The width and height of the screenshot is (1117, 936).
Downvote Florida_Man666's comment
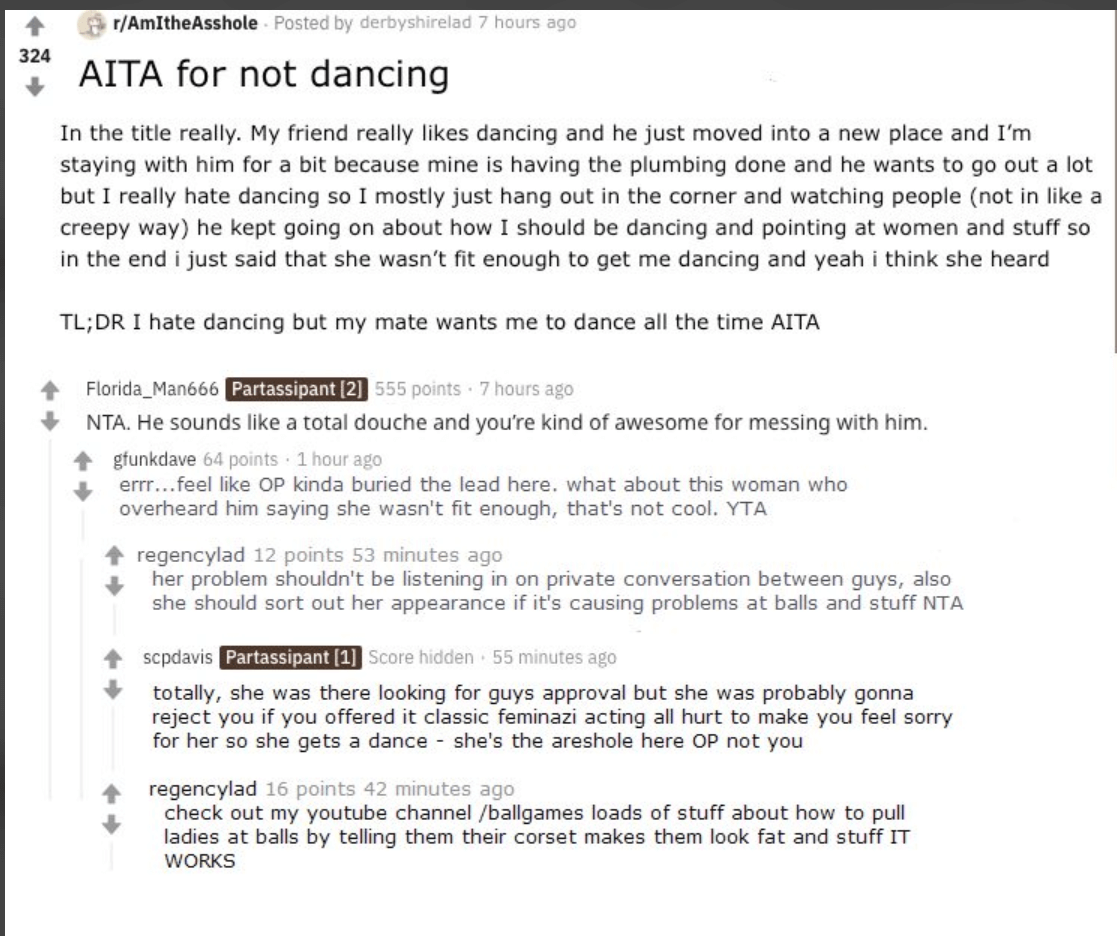click(50, 421)
